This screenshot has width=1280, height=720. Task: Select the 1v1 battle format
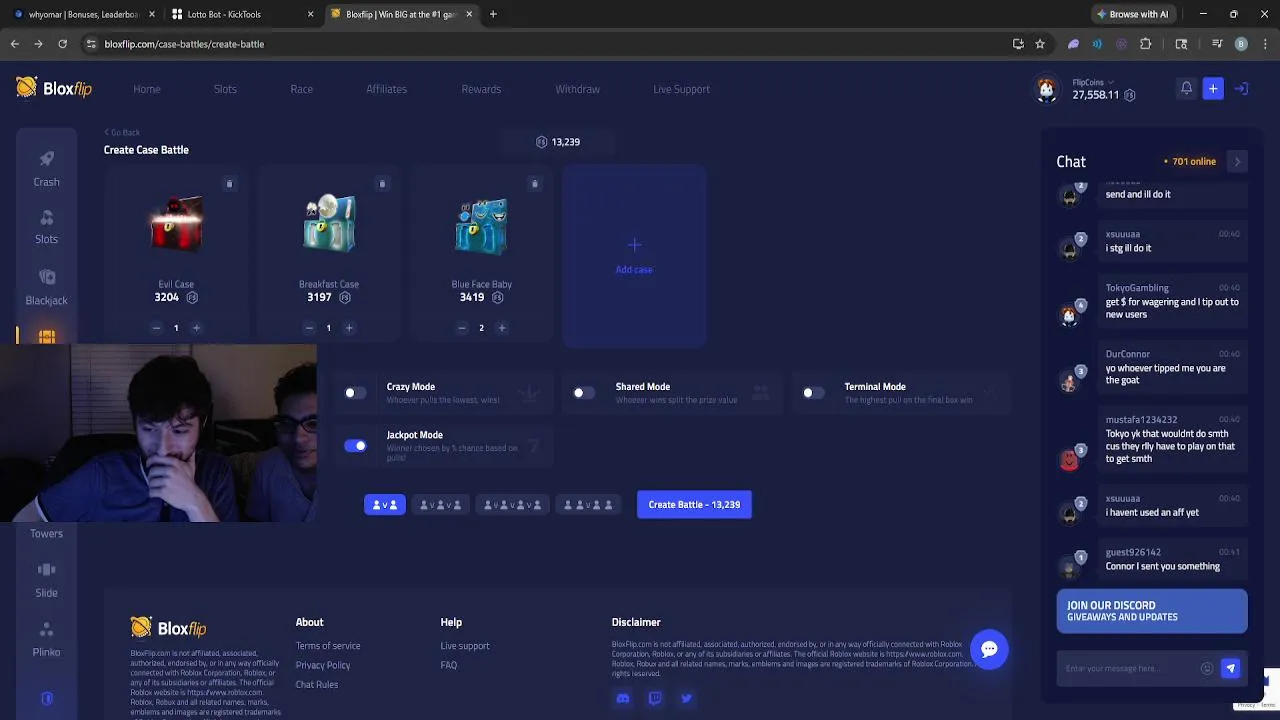coord(384,505)
